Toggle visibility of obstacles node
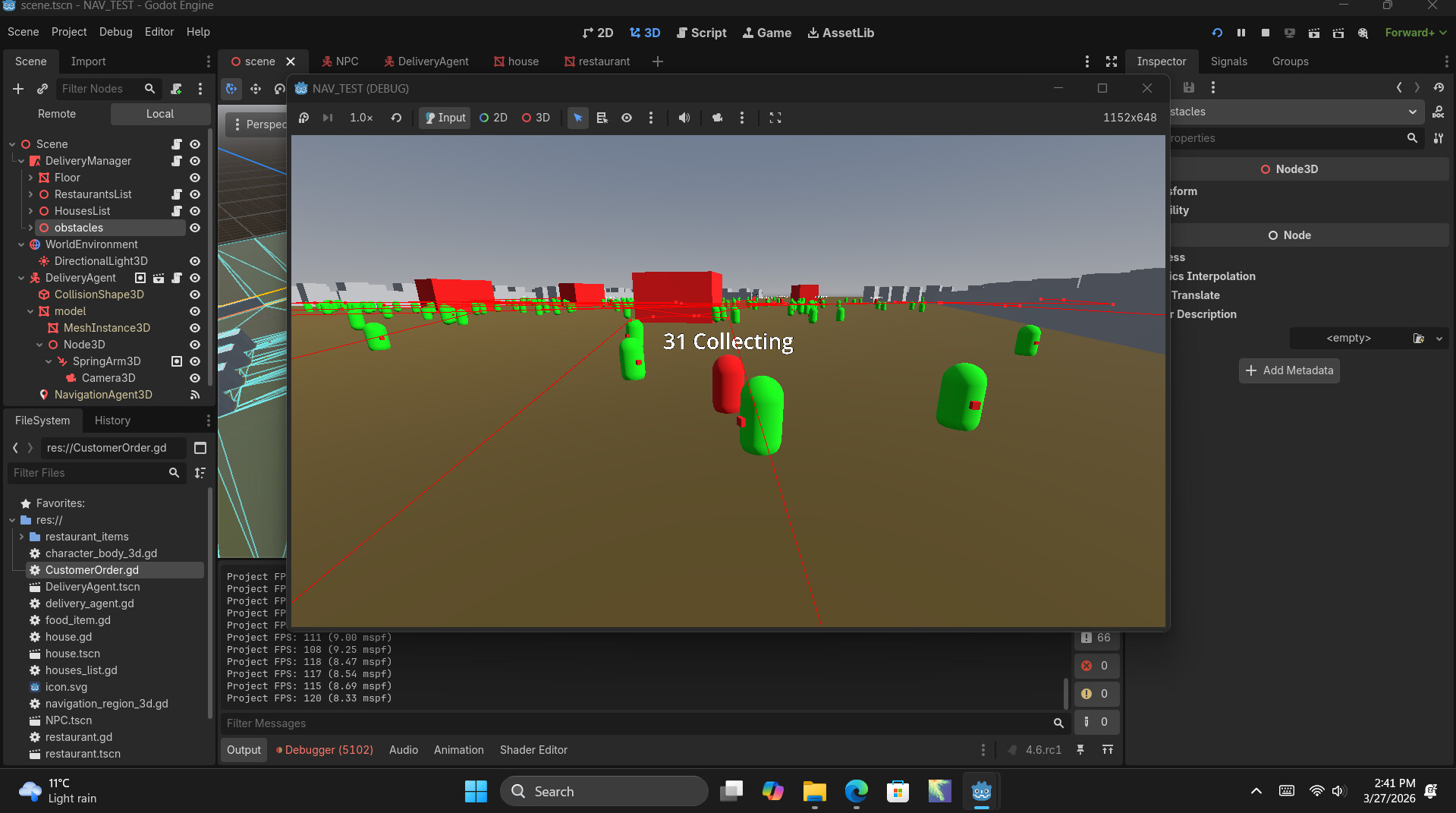This screenshot has width=1456, height=813. coord(195,228)
